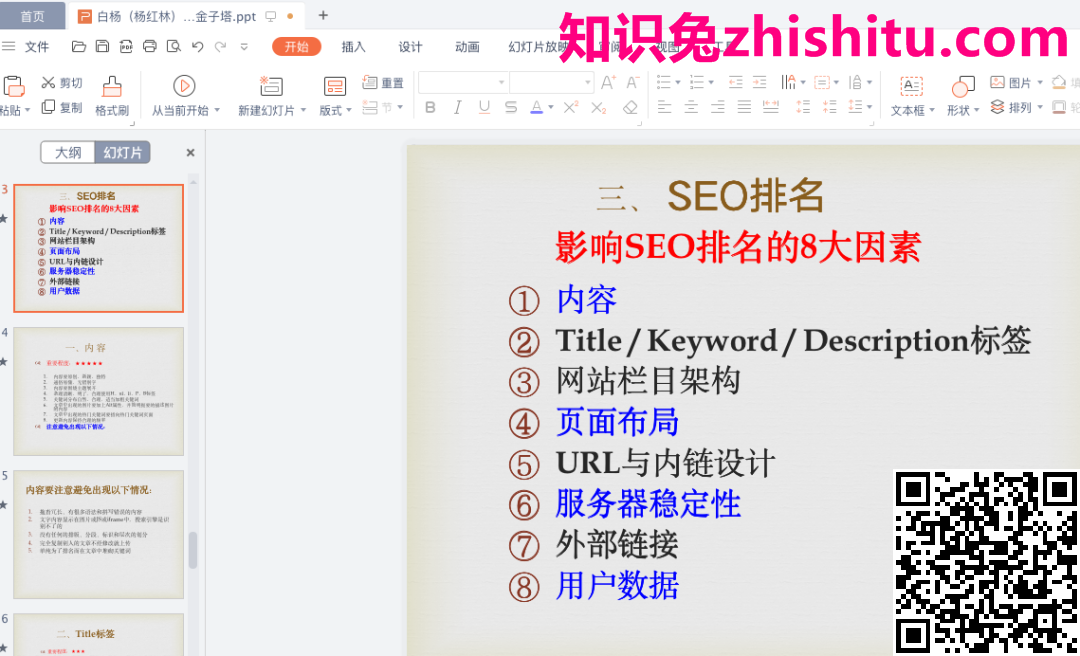
Task: Open the numbered list dropdown arrow
Action: 711,83
